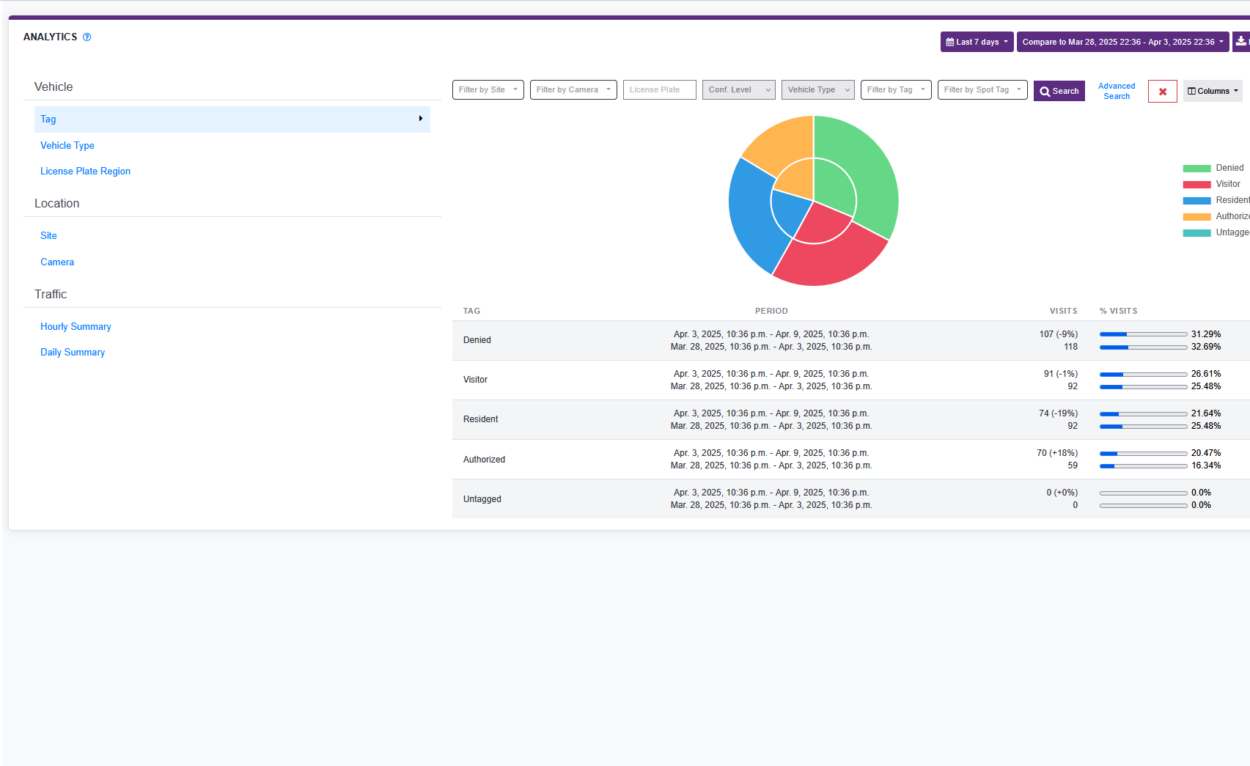Open the Camera link under Location
This screenshot has width=1250, height=766.
pos(57,262)
